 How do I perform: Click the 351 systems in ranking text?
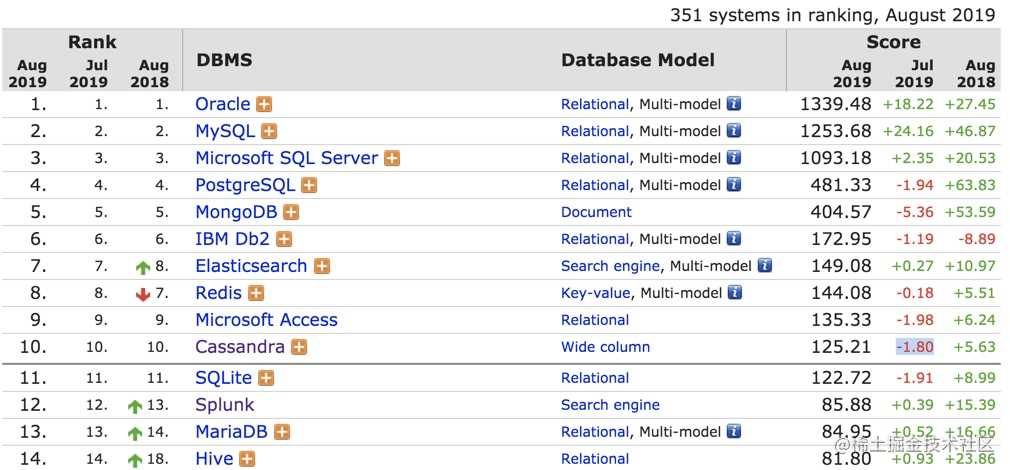tap(833, 15)
